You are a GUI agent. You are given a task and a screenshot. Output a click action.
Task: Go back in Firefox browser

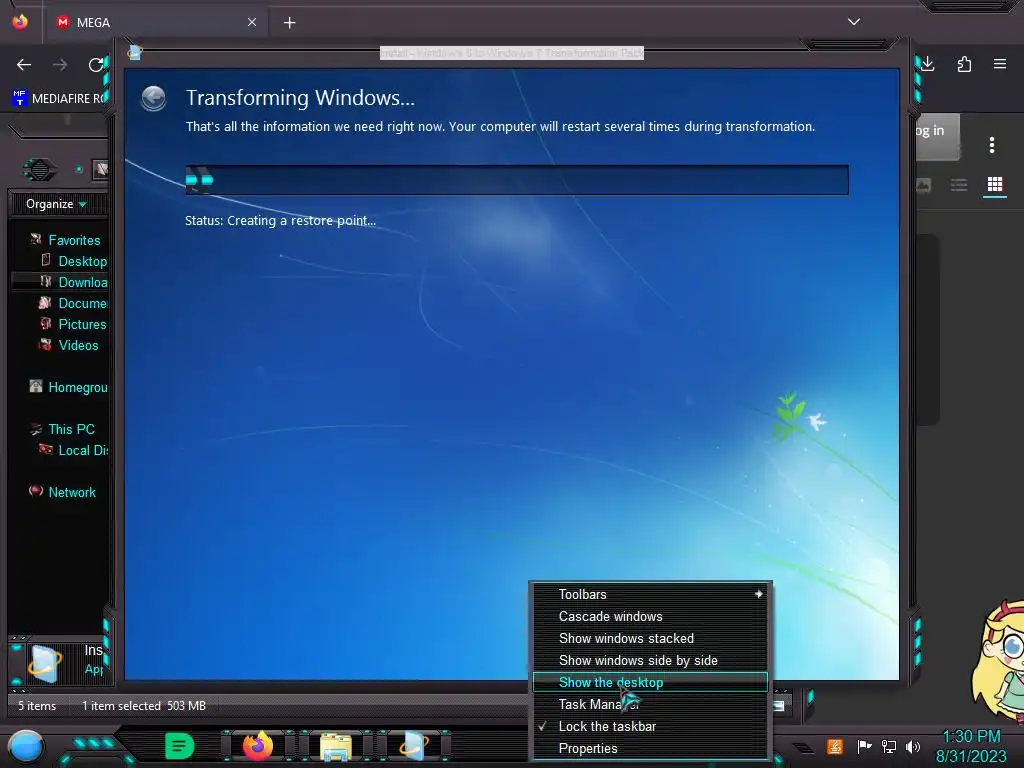coord(24,65)
